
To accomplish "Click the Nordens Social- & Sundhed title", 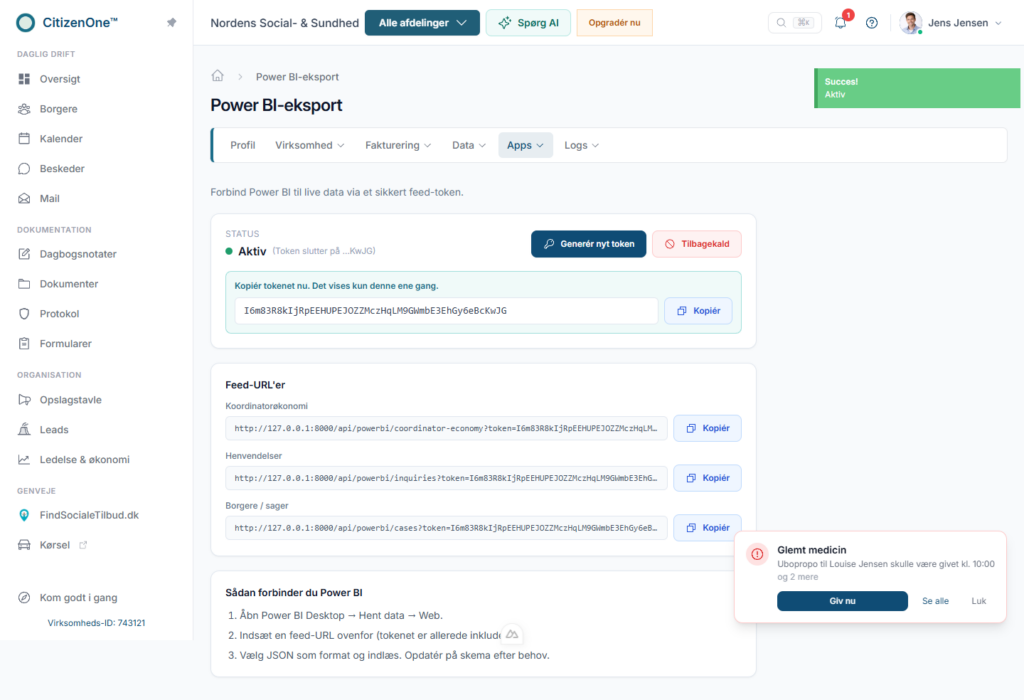I will [x=285, y=23].
